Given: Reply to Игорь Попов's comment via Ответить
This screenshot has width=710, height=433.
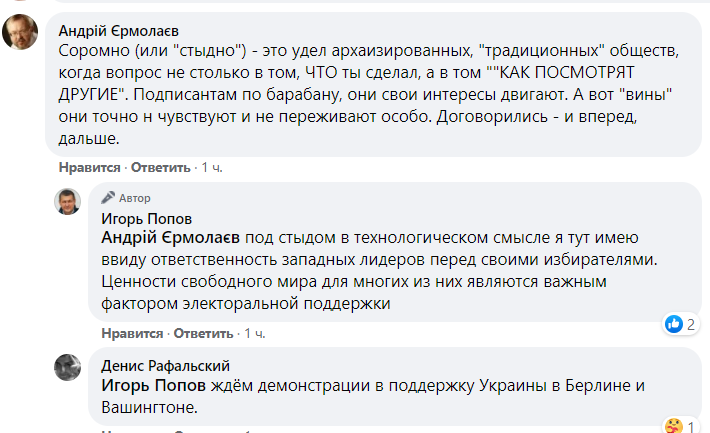Looking at the screenshot, I should [203, 332].
